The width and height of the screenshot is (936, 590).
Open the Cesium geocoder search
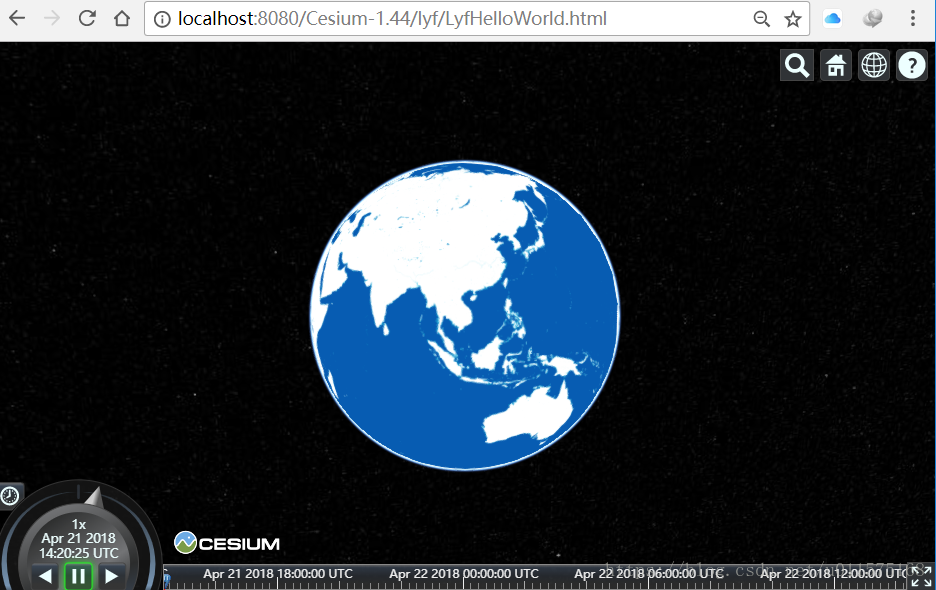point(797,65)
